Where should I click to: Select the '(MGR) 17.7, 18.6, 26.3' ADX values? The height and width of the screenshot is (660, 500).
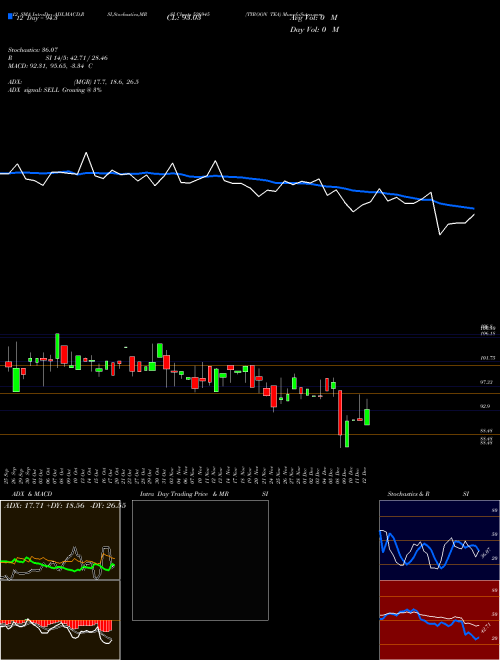point(106,82)
